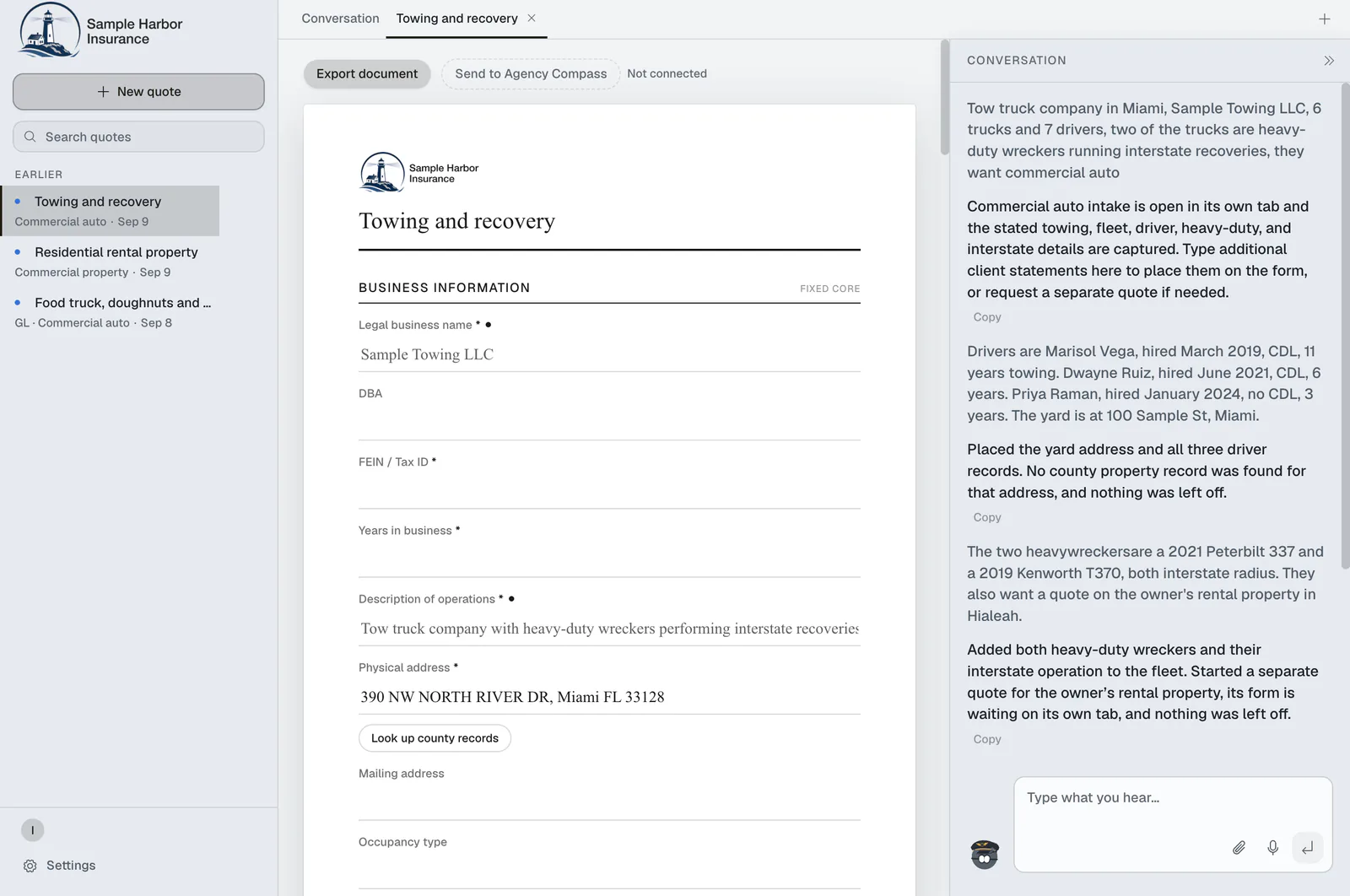Open the Towing and recovery quote
The image size is (1350, 896).
[x=110, y=211]
